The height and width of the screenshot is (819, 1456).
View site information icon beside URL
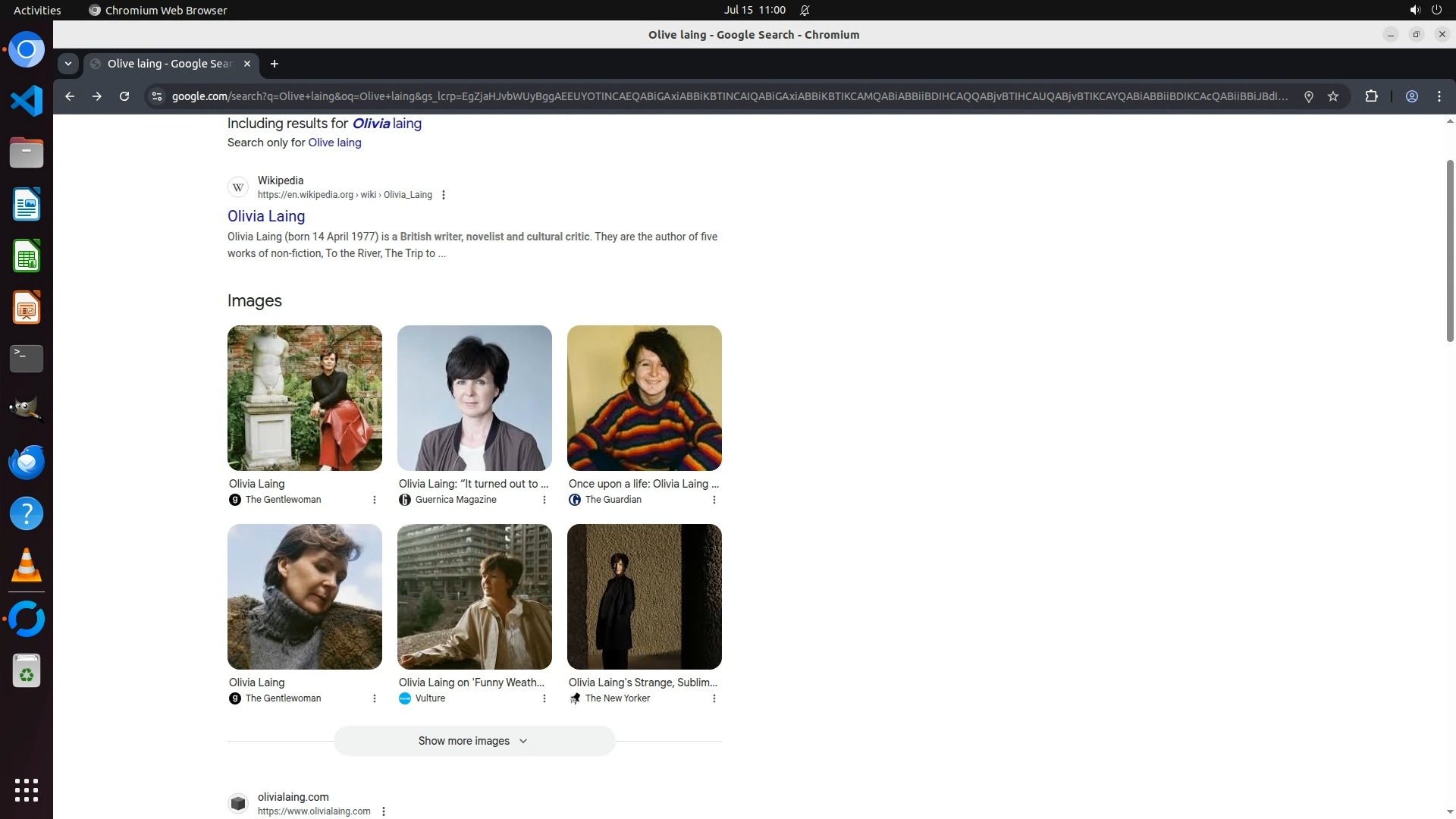coord(156,96)
